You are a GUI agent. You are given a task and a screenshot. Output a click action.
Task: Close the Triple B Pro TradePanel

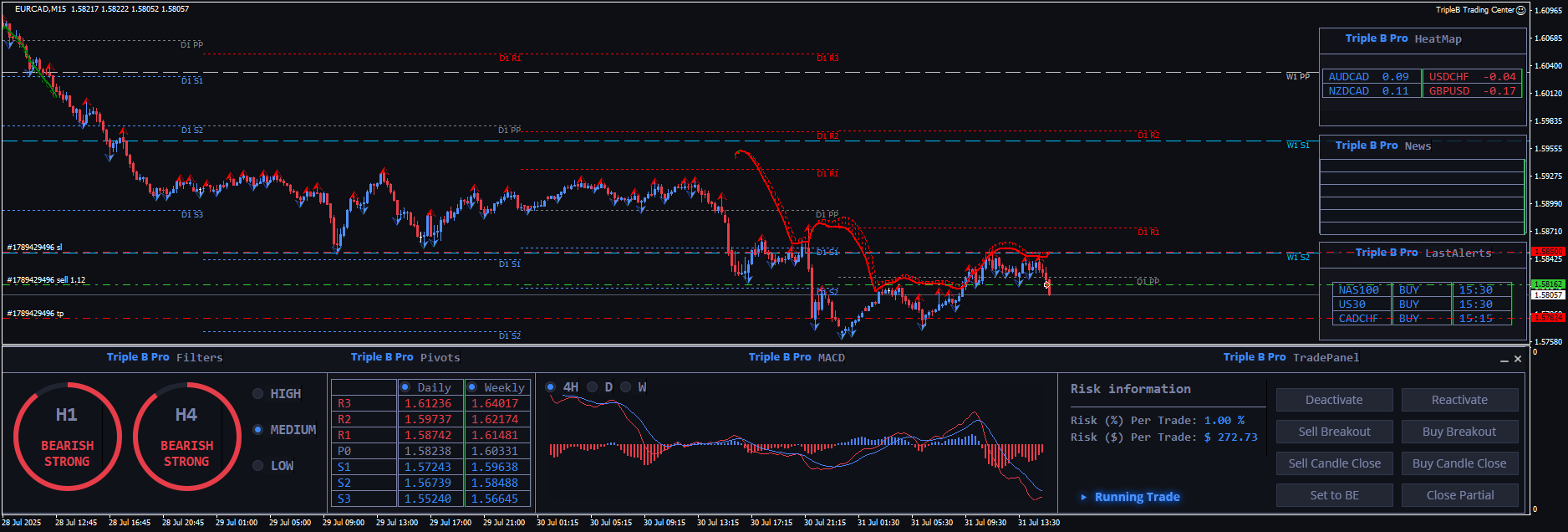pyautogui.click(x=1518, y=359)
